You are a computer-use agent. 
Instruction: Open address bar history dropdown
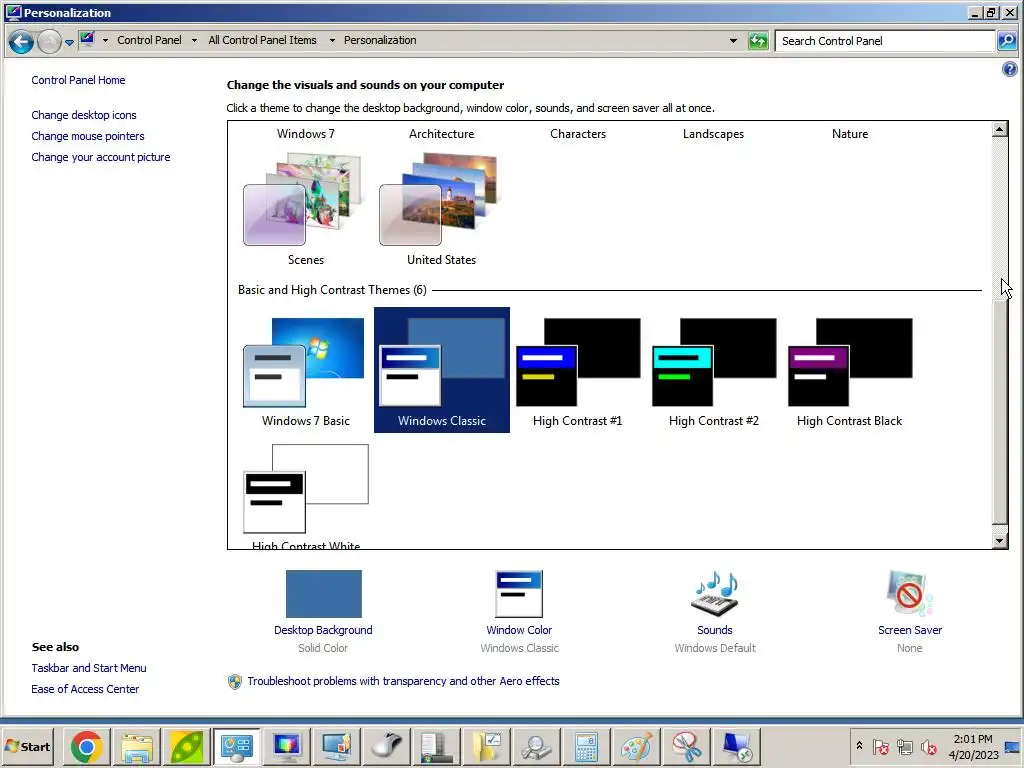(733, 40)
